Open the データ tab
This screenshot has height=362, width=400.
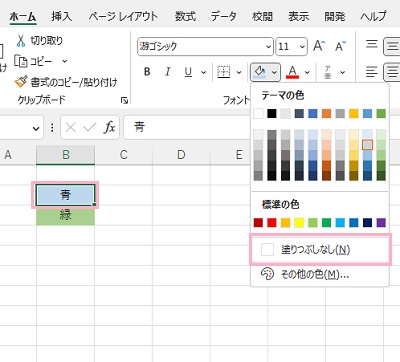(224, 16)
